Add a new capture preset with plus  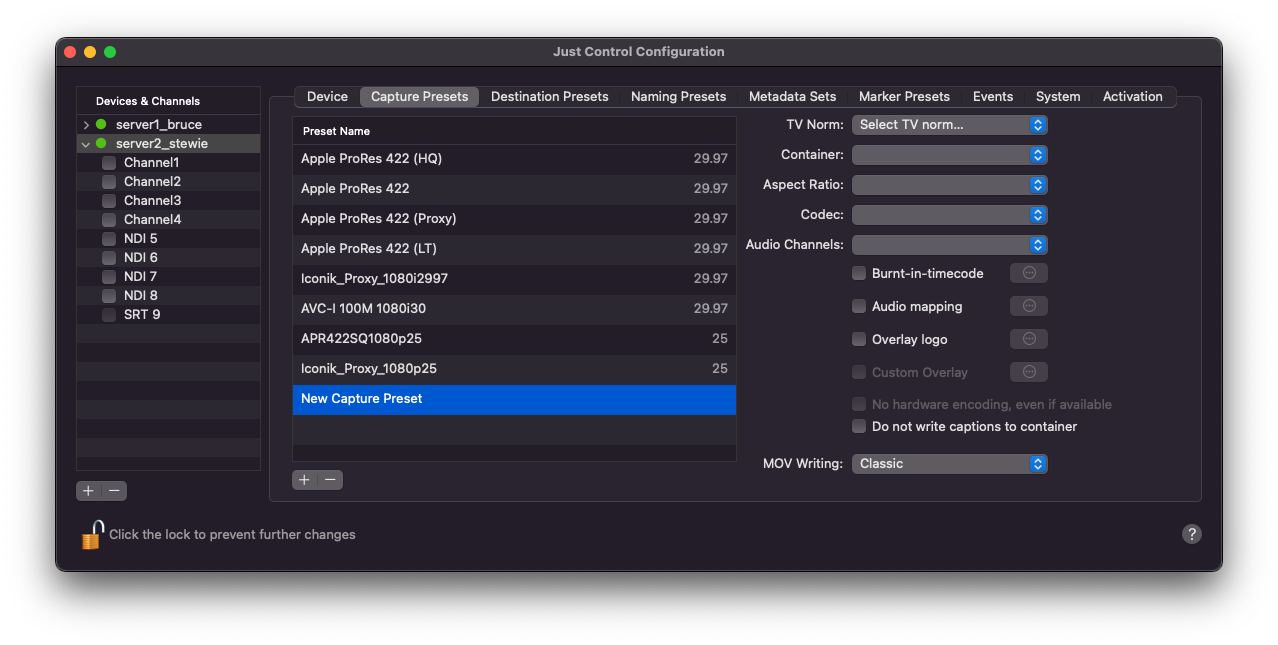point(304,480)
